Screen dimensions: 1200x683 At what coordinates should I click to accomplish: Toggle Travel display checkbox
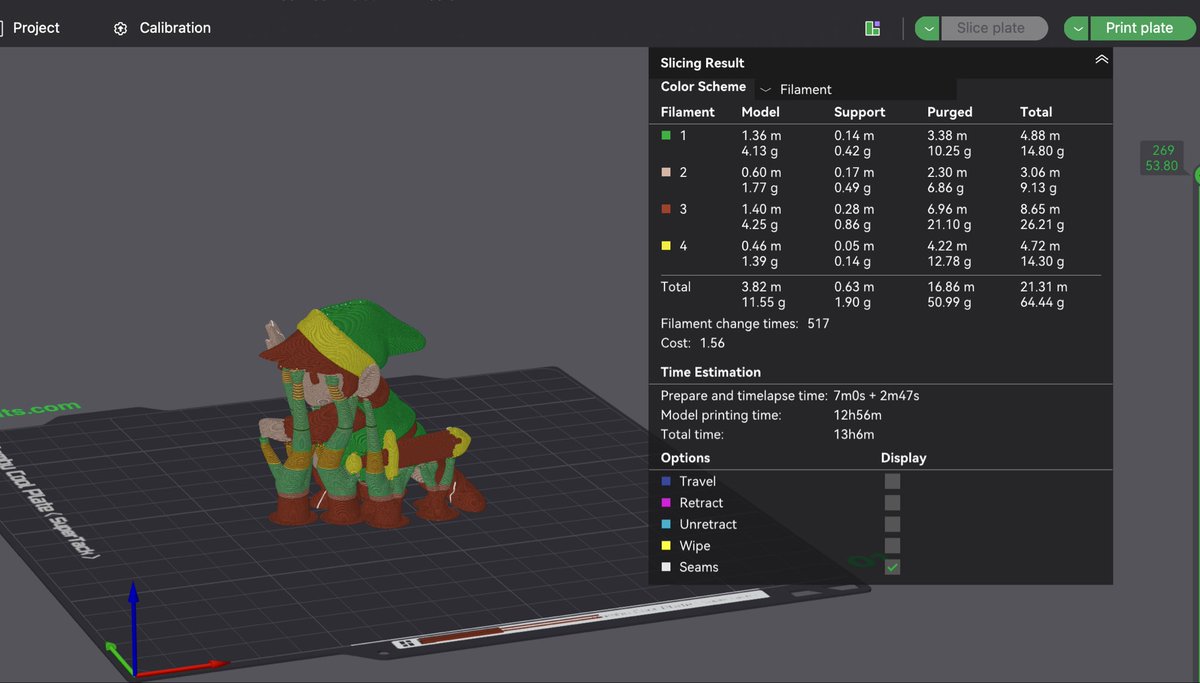pos(892,481)
